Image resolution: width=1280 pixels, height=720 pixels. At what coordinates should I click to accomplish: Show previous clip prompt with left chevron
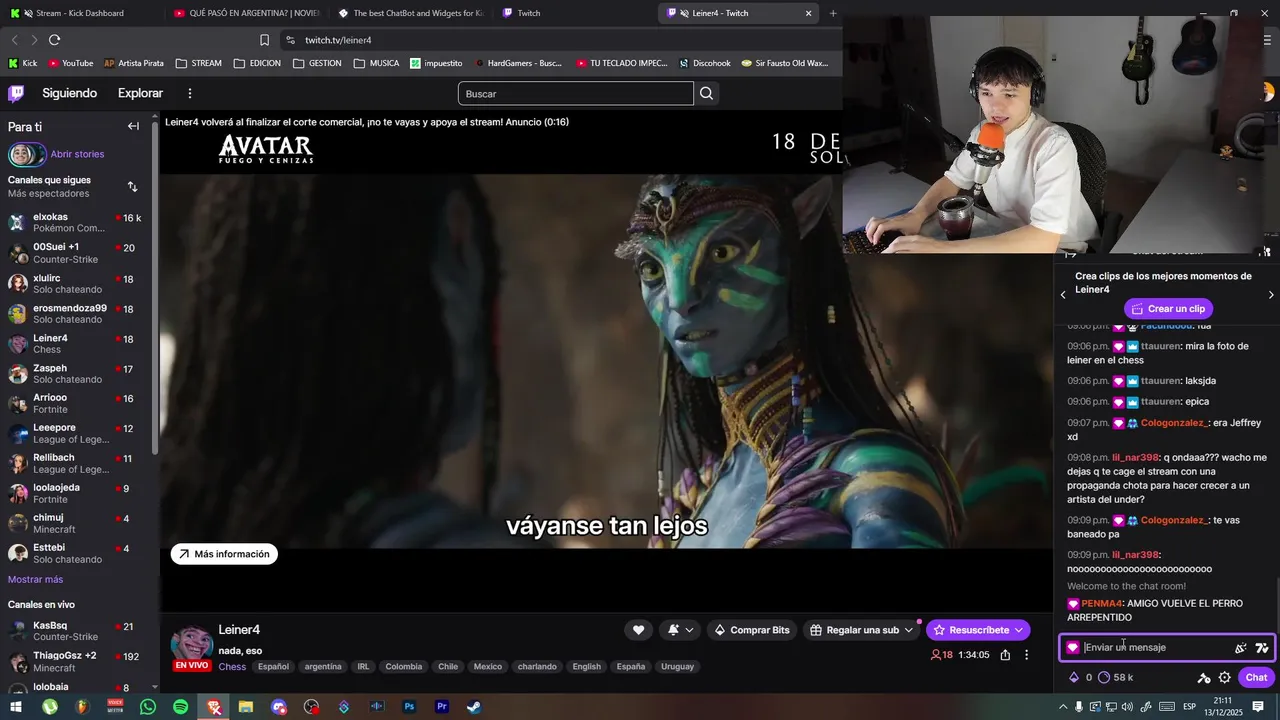coord(1063,295)
